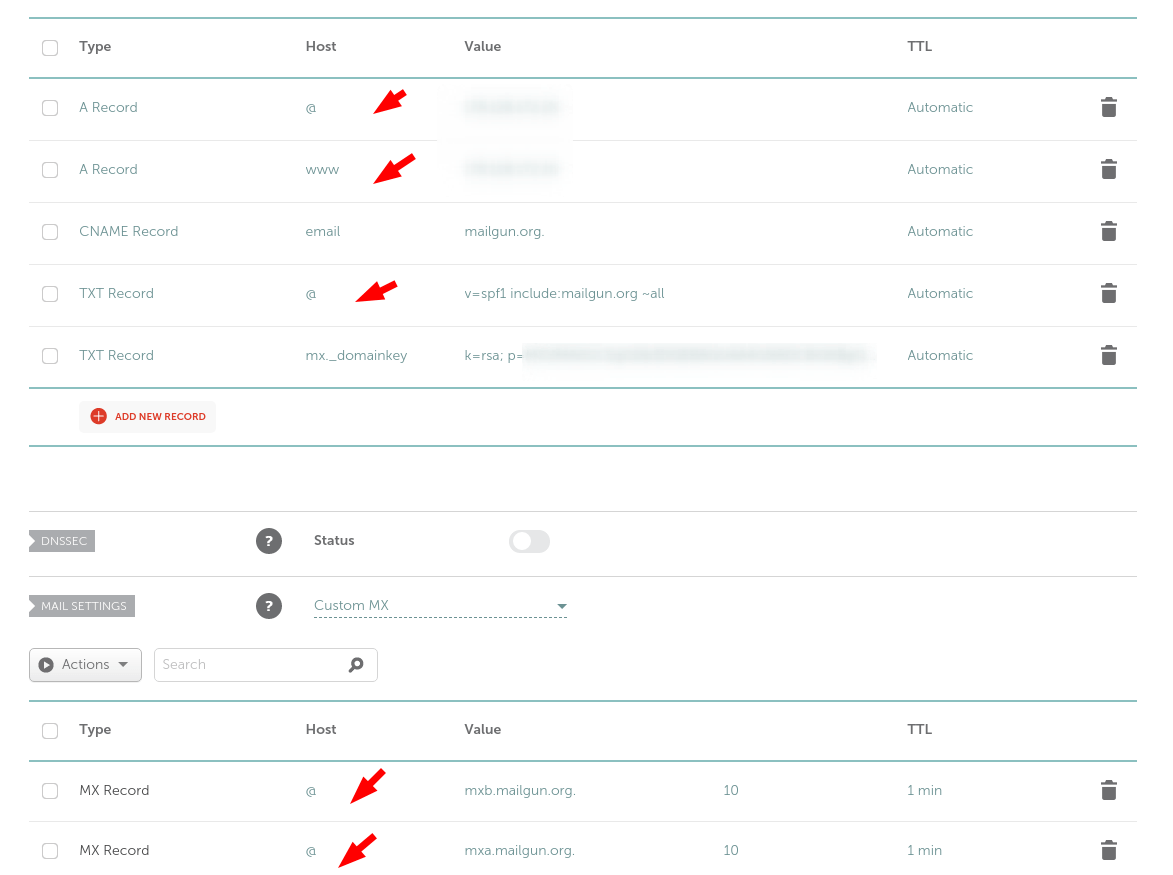Delete the mxa.mailgun.org MX record
The width and height of the screenshot is (1173, 875).
(x=1108, y=850)
